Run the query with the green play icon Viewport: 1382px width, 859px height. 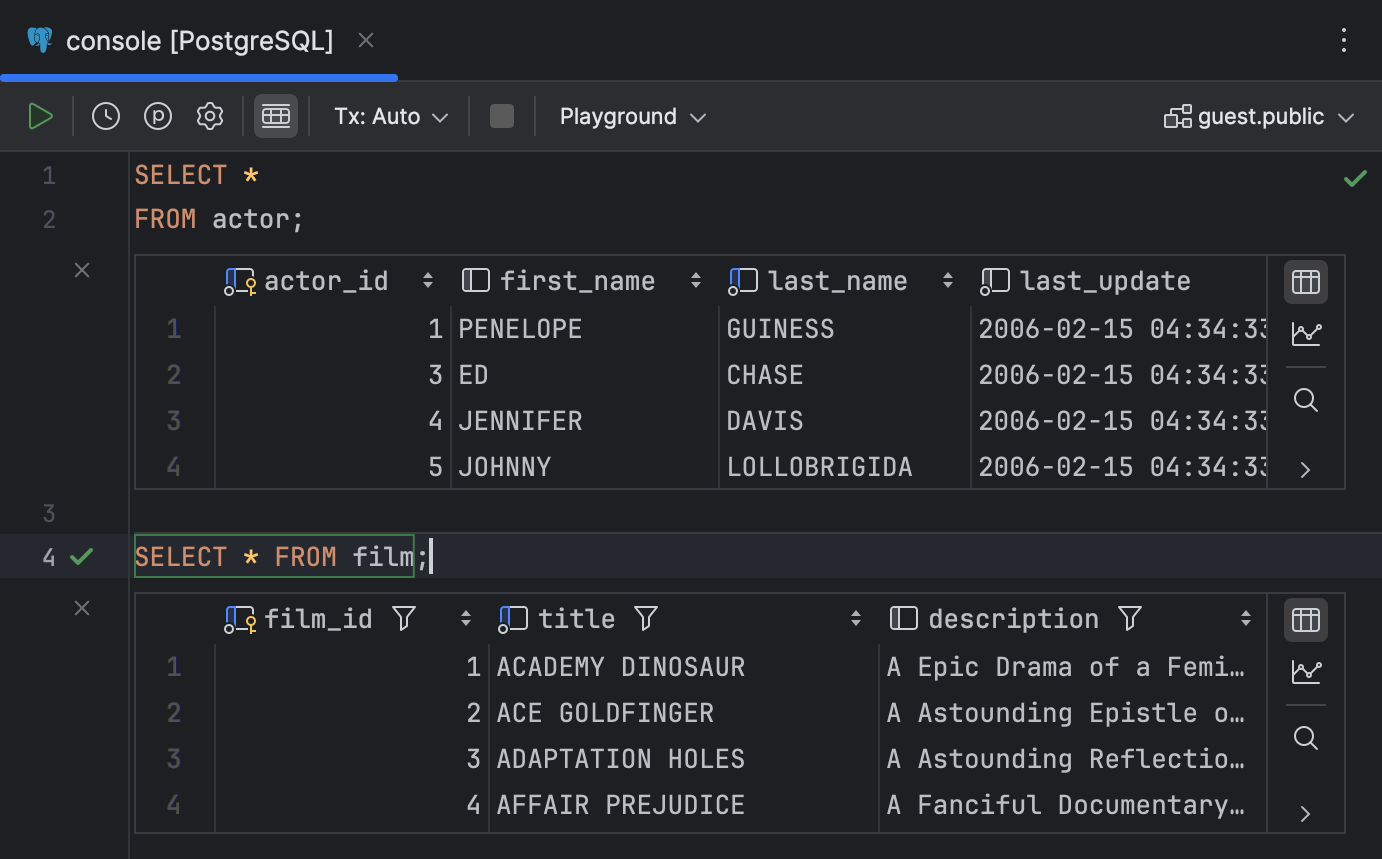click(41, 115)
